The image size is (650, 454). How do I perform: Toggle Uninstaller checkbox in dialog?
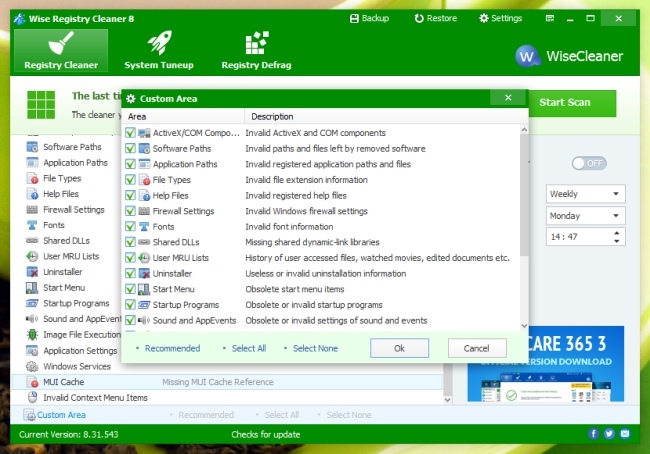[130, 274]
